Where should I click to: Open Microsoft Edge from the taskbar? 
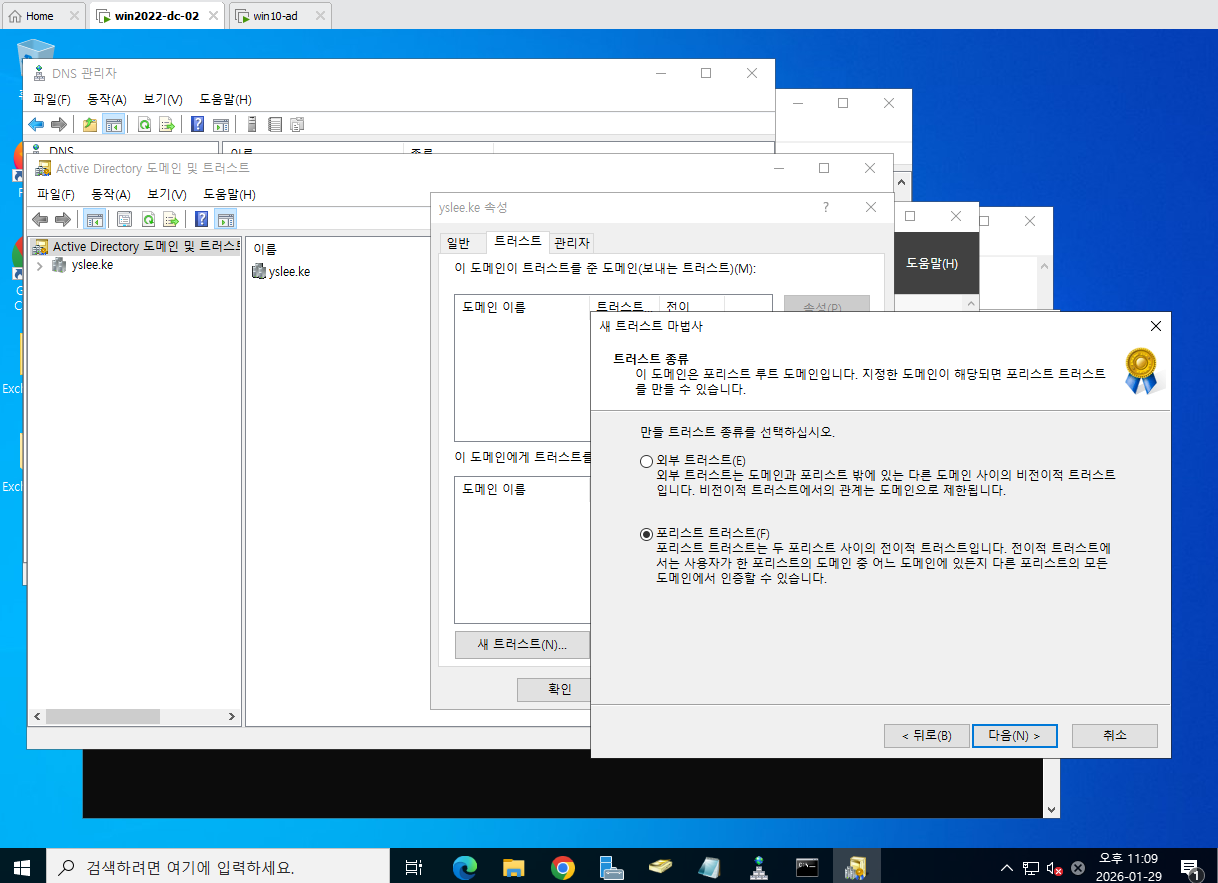point(465,867)
